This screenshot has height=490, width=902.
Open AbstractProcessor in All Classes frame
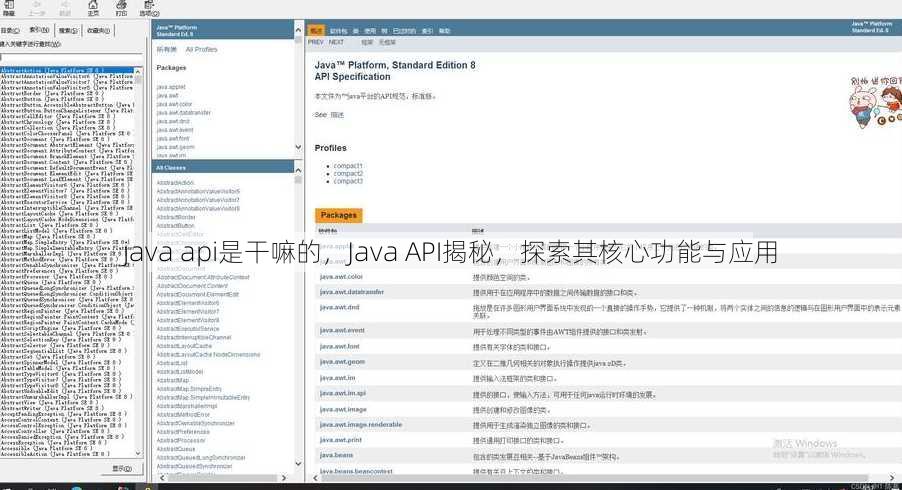[181, 441]
